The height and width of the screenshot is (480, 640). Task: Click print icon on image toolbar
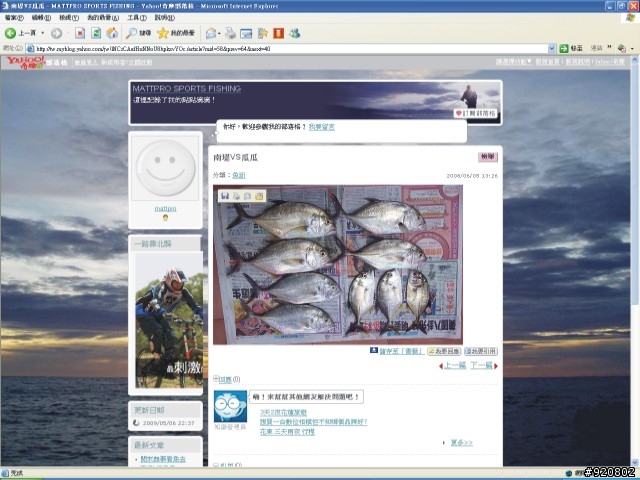[236, 196]
